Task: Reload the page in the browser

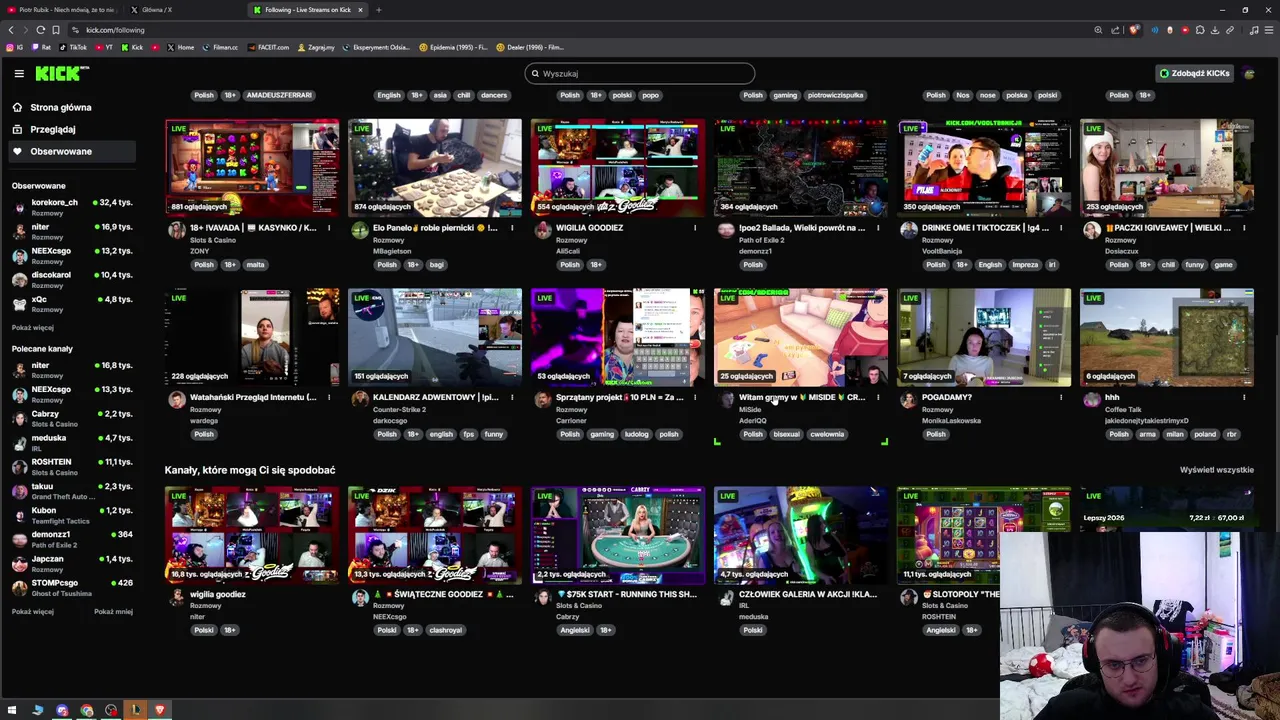Action: (40, 30)
